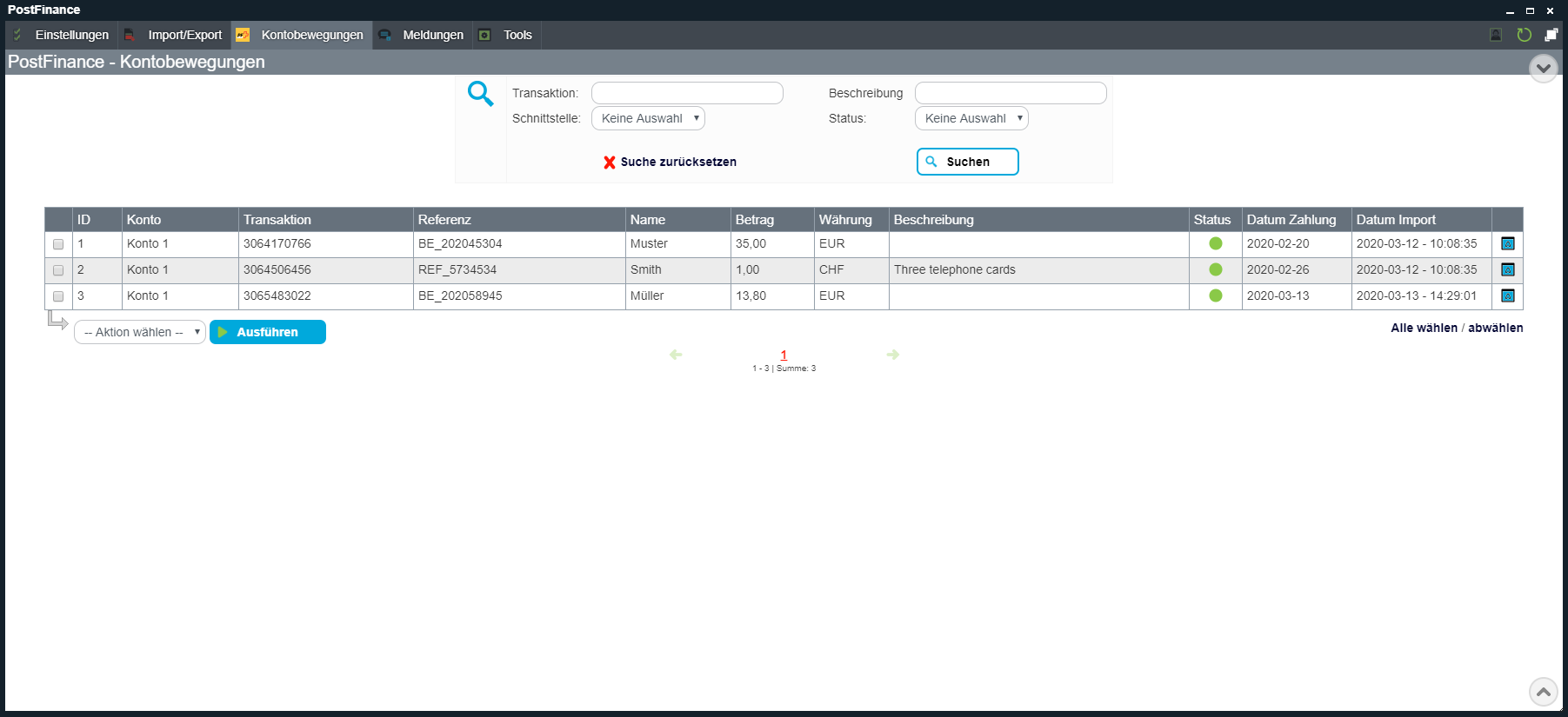Click the Ausführen button

(268, 332)
